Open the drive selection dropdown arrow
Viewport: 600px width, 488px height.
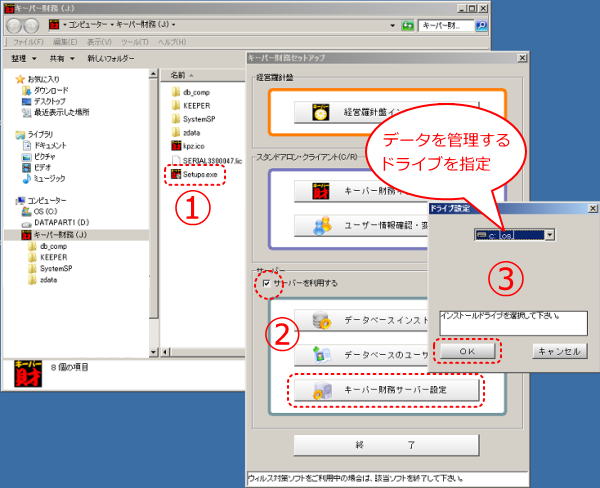pos(549,235)
